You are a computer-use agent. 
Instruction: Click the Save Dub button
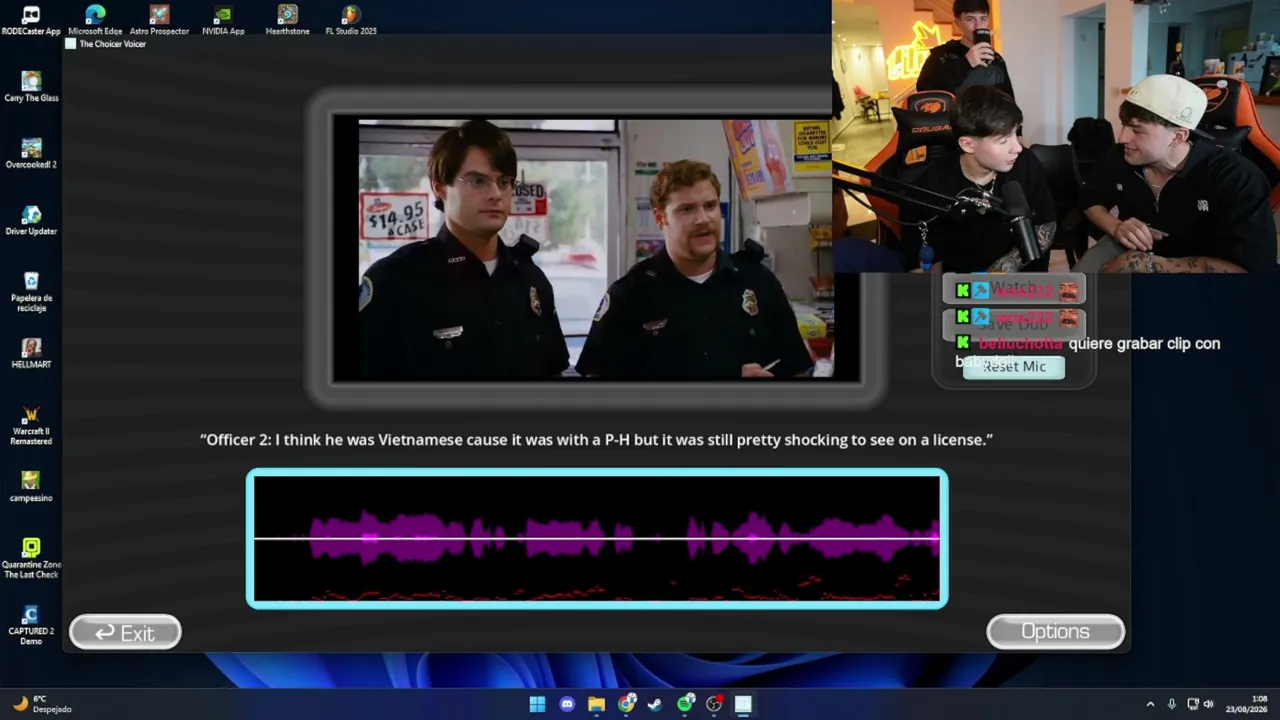click(x=1014, y=324)
